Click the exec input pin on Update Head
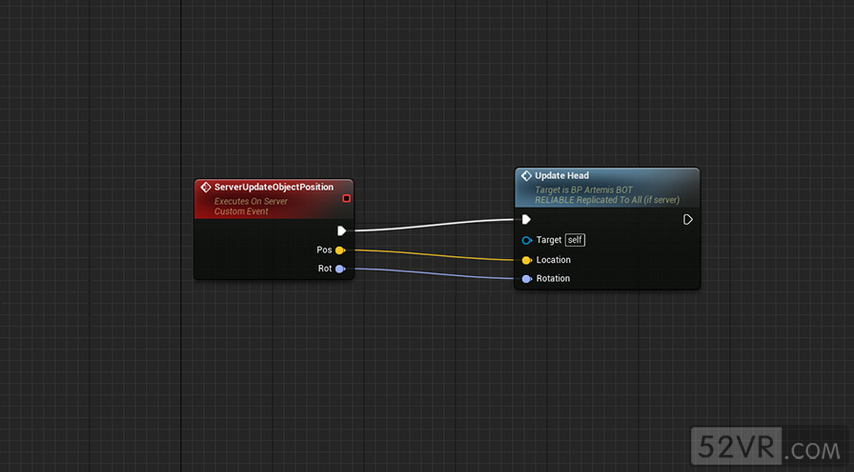854x472 pixels. (526, 220)
